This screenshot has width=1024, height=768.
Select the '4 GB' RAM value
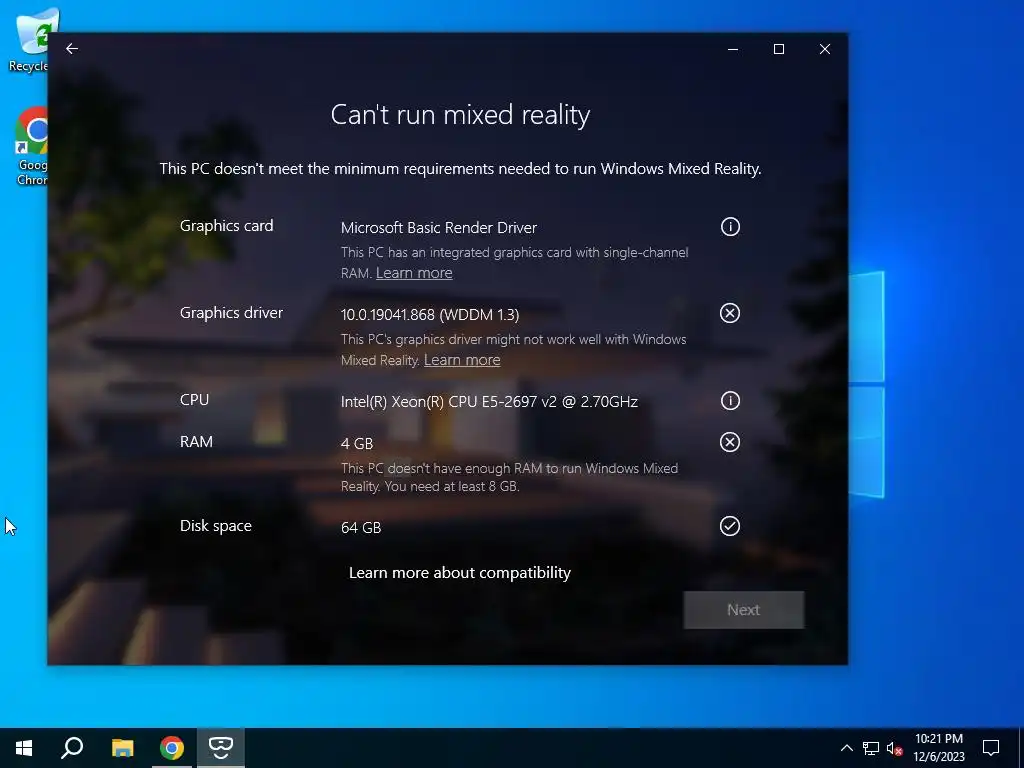(357, 444)
